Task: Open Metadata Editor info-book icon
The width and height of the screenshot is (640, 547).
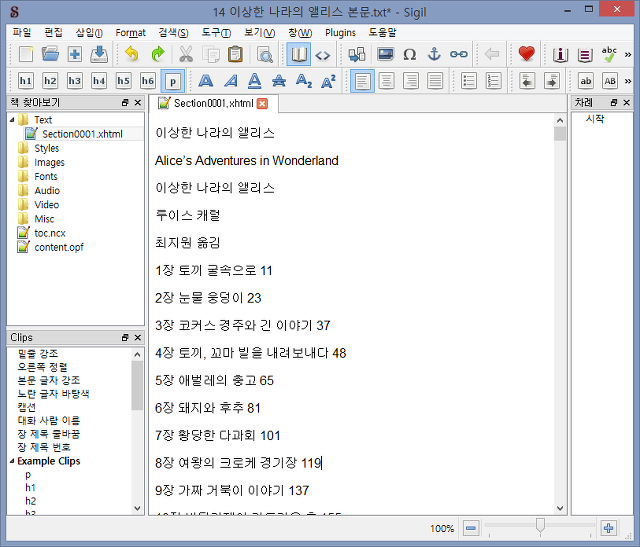Action: 560,54
